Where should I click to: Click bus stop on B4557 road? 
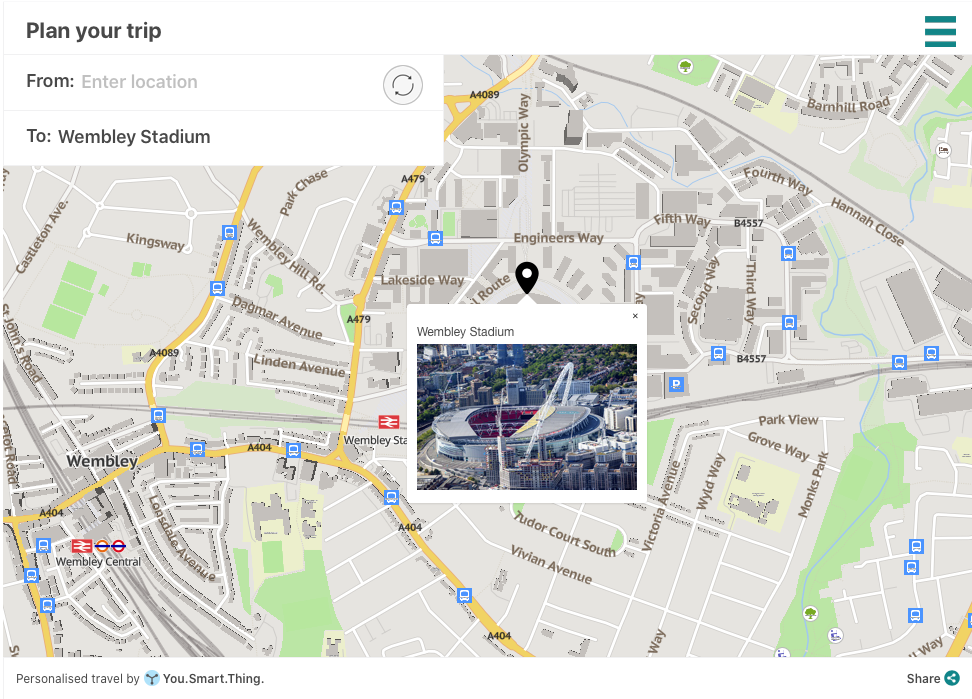(x=718, y=354)
